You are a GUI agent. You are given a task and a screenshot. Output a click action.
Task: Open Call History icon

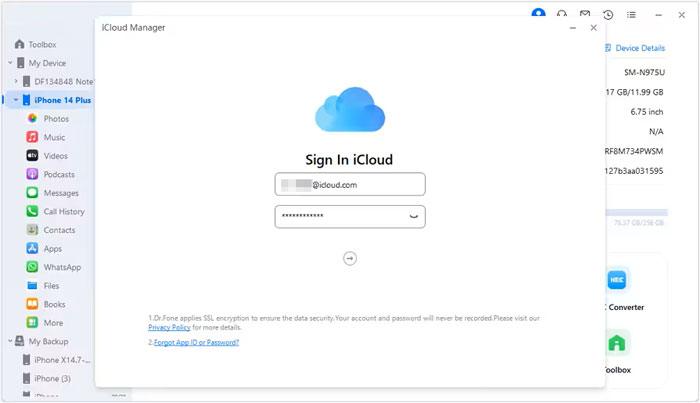click(32, 211)
